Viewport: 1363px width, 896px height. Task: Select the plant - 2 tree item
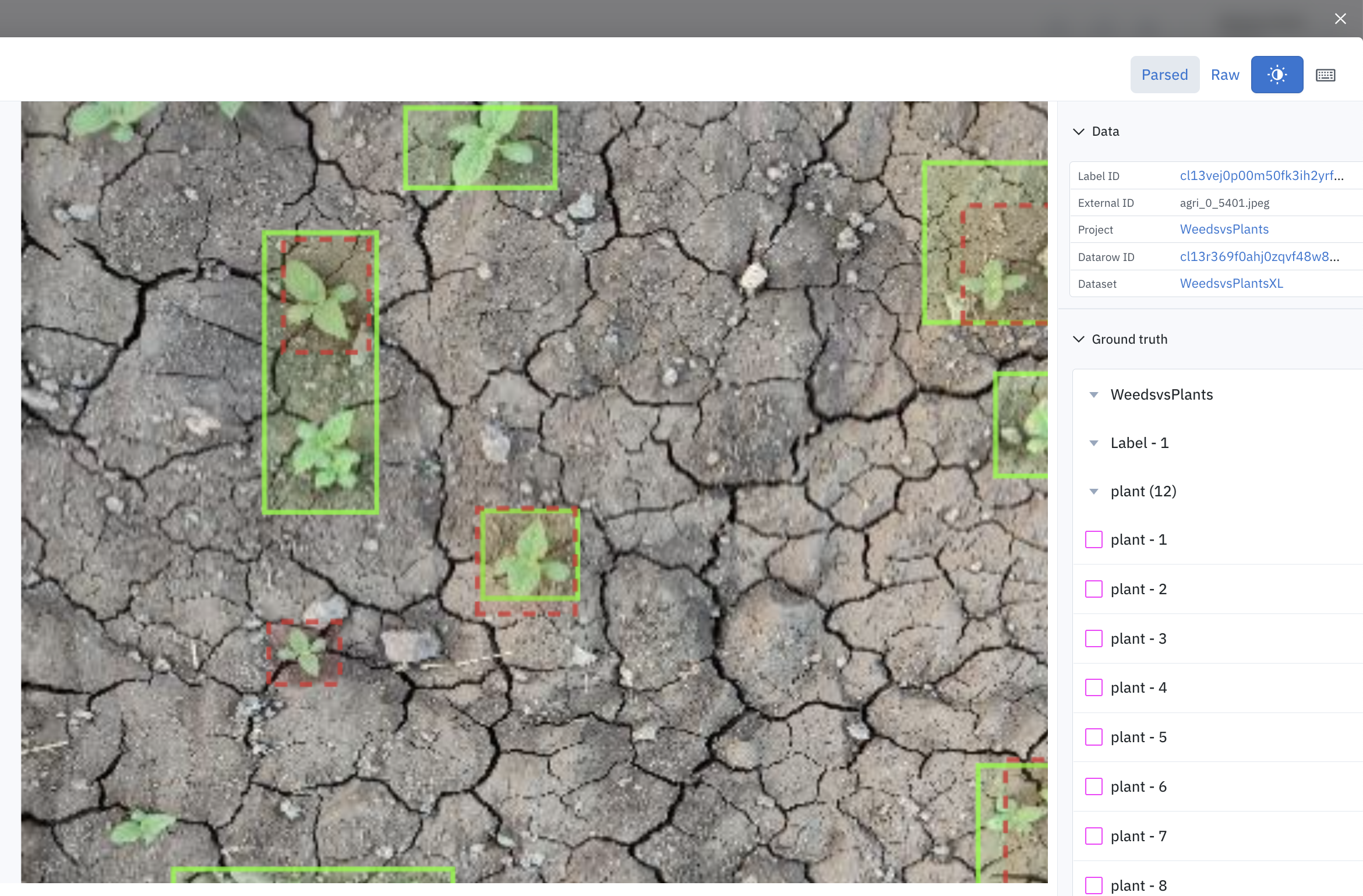pos(1138,589)
